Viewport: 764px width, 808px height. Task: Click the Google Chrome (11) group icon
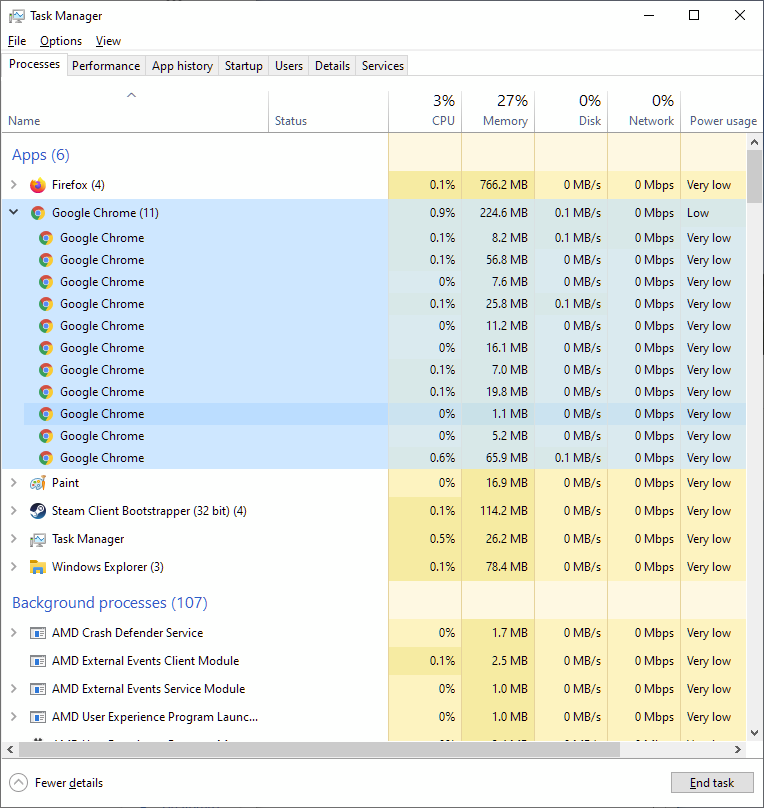[38, 213]
